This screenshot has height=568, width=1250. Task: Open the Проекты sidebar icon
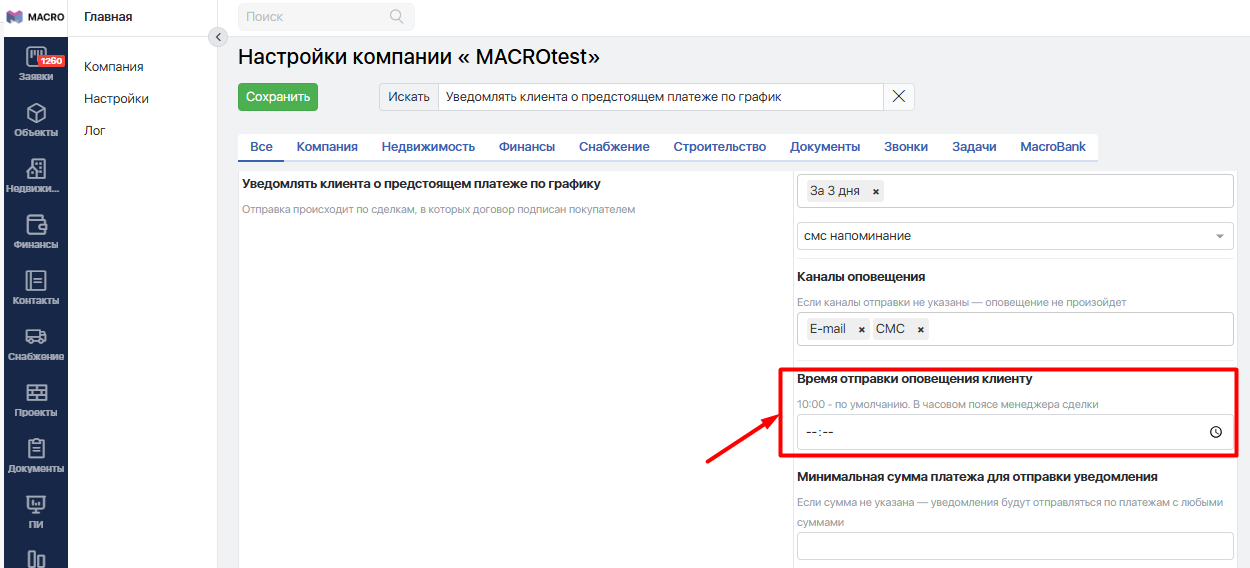coord(36,399)
